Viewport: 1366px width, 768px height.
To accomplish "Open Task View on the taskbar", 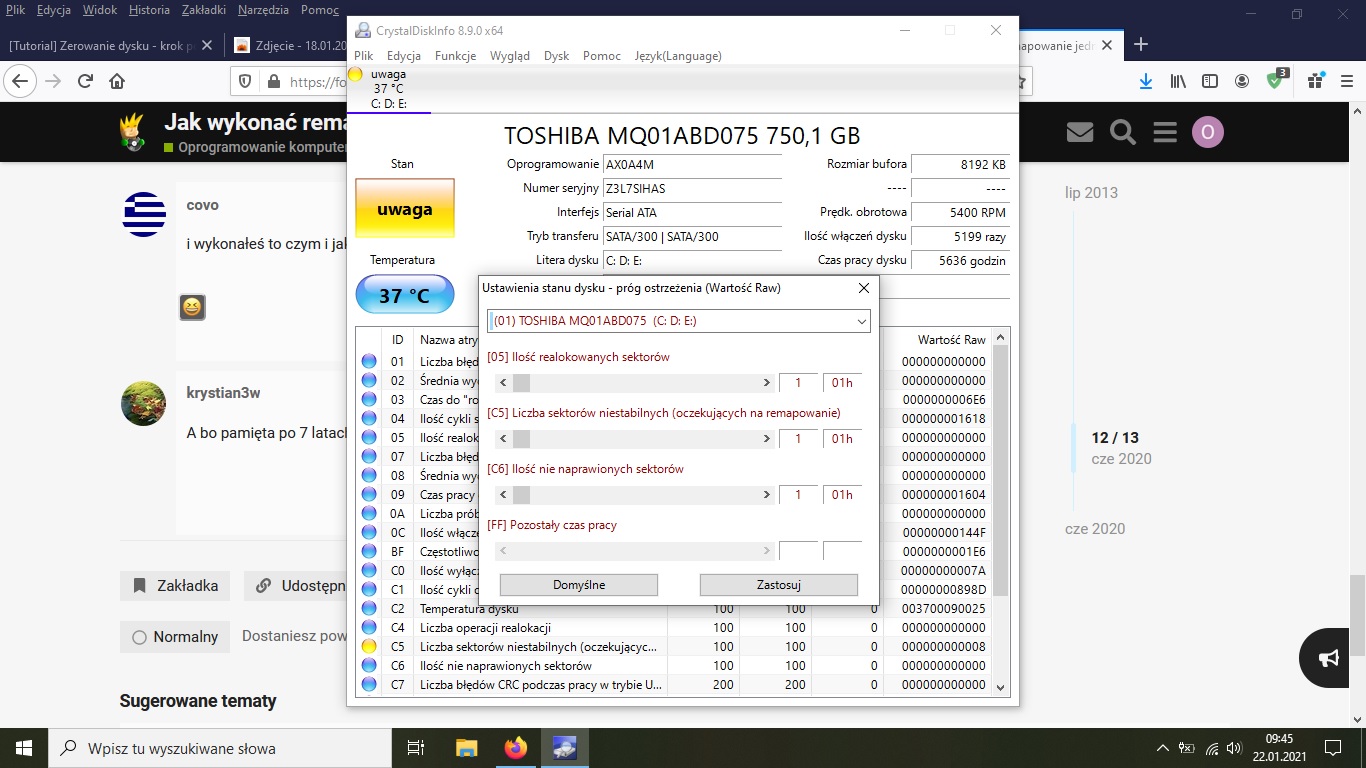I will (417, 748).
